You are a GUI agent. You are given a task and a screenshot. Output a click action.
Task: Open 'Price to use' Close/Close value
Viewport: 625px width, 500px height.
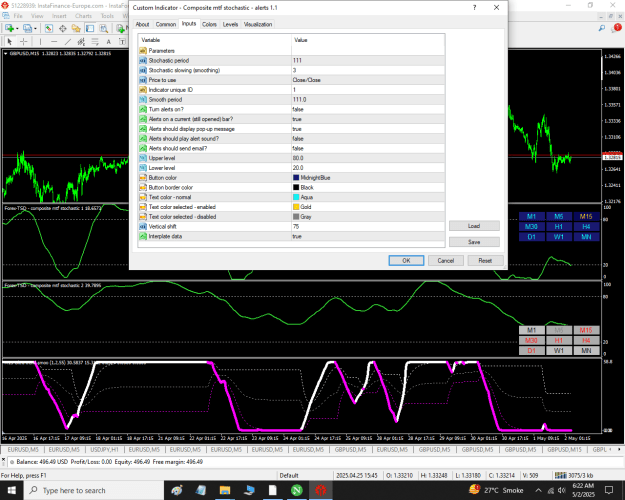tap(368, 80)
